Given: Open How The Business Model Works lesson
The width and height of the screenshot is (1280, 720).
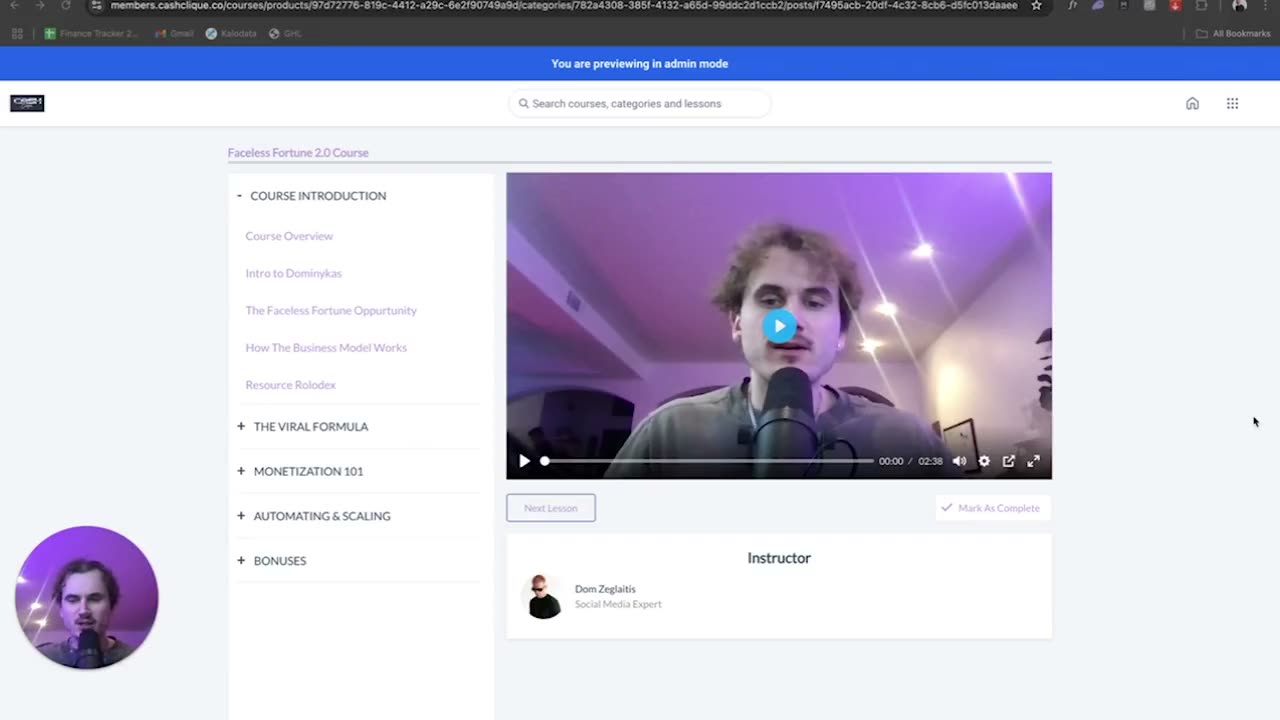Looking at the screenshot, I should coord(326,347).
